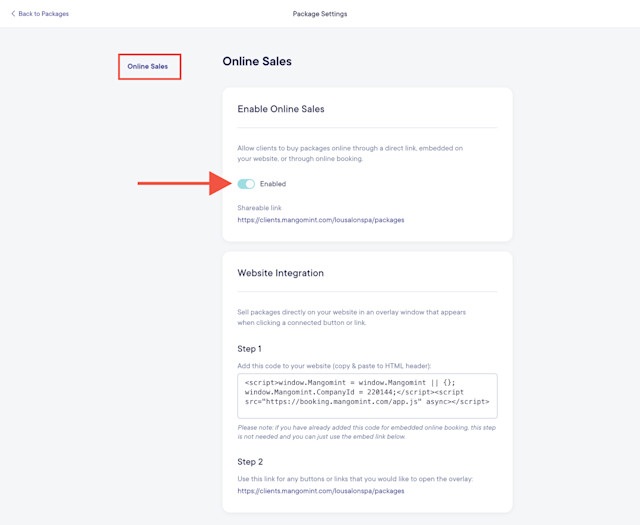Click the Package Settings page title
Viewport: 640px width, 525px height.
coord(320,13)
